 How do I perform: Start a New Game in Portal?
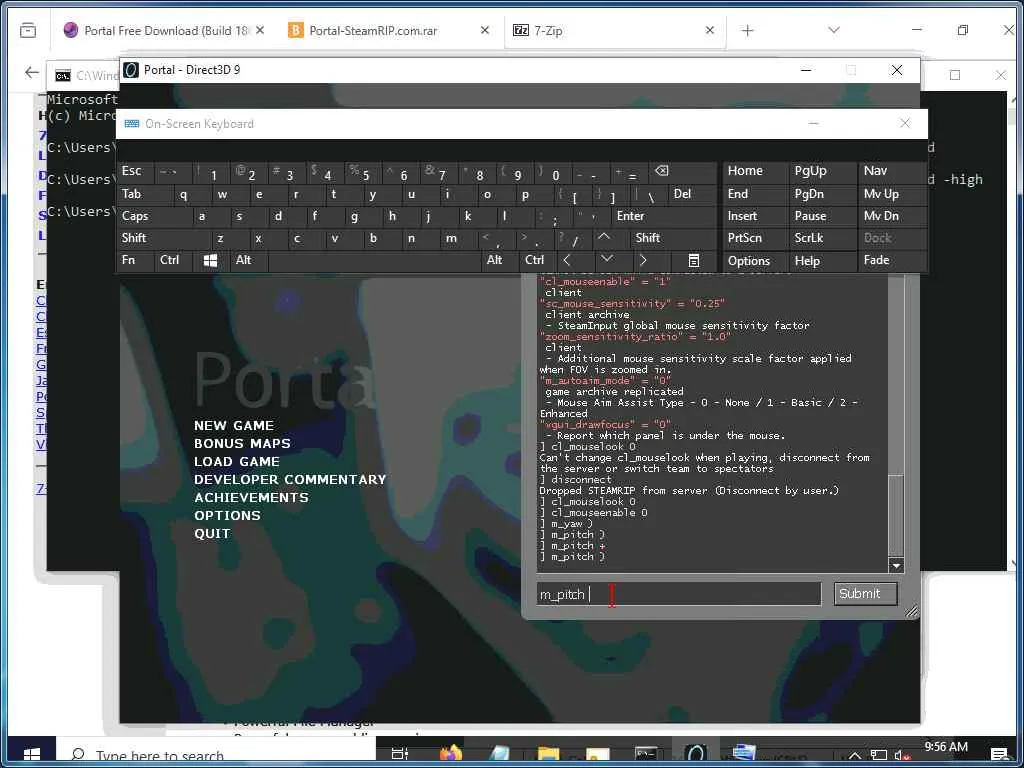(233, 426)
